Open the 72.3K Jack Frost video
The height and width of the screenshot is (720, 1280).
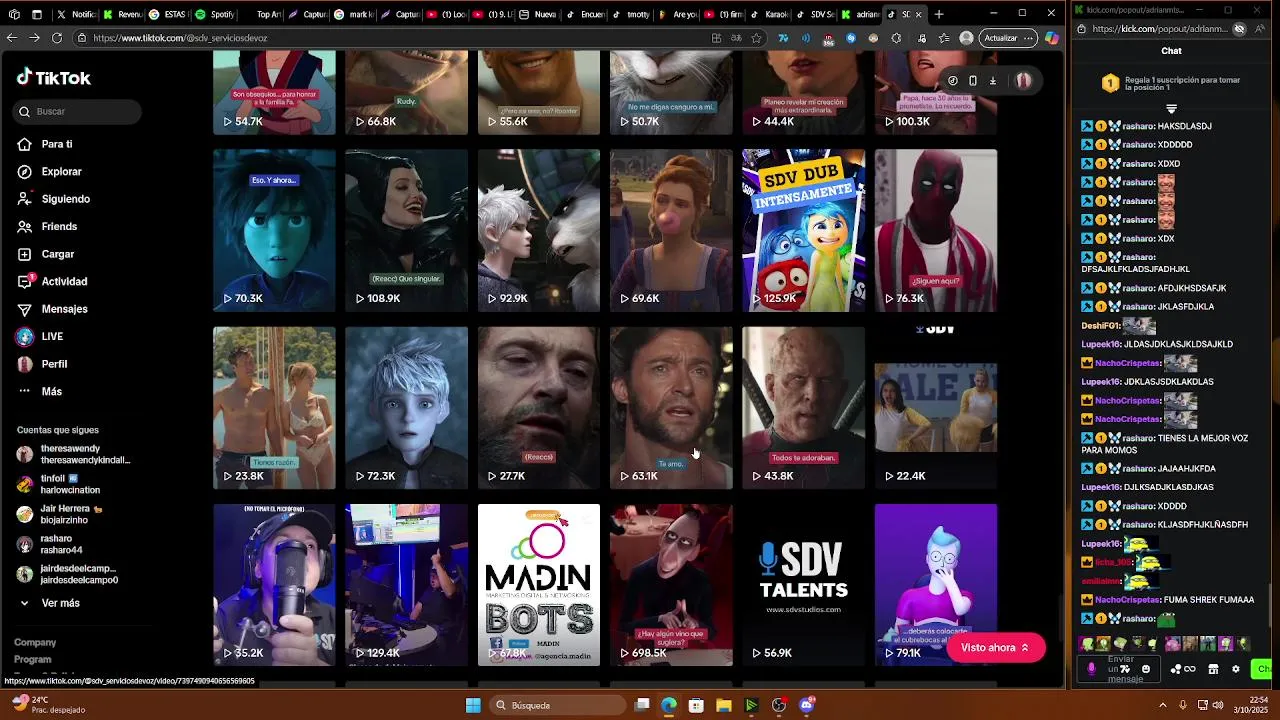(x=406, y=408)
